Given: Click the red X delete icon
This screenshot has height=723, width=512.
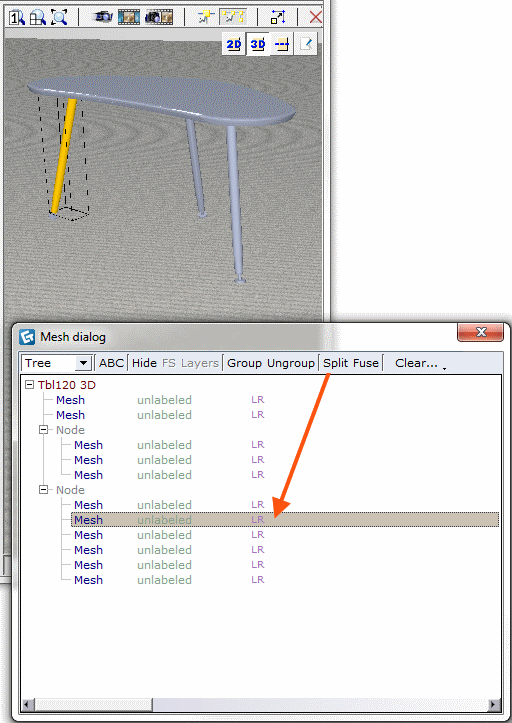Looking at the screenshot, I should pyautogui.click(x=316, y=18).
